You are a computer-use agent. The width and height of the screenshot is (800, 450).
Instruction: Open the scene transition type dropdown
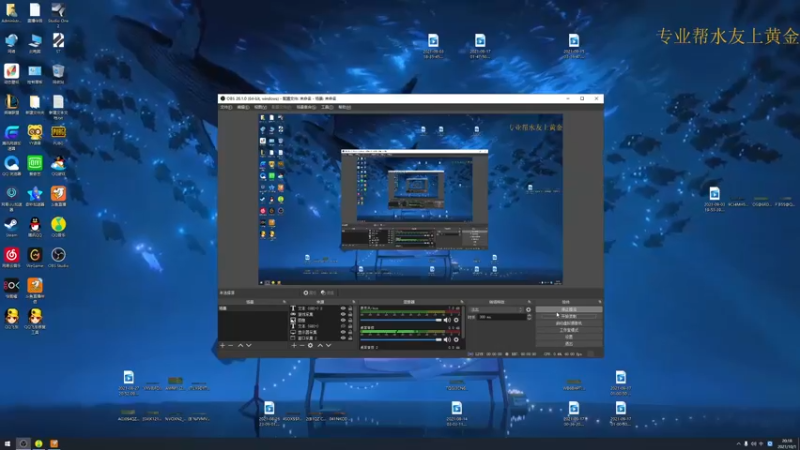pos(497,310)
